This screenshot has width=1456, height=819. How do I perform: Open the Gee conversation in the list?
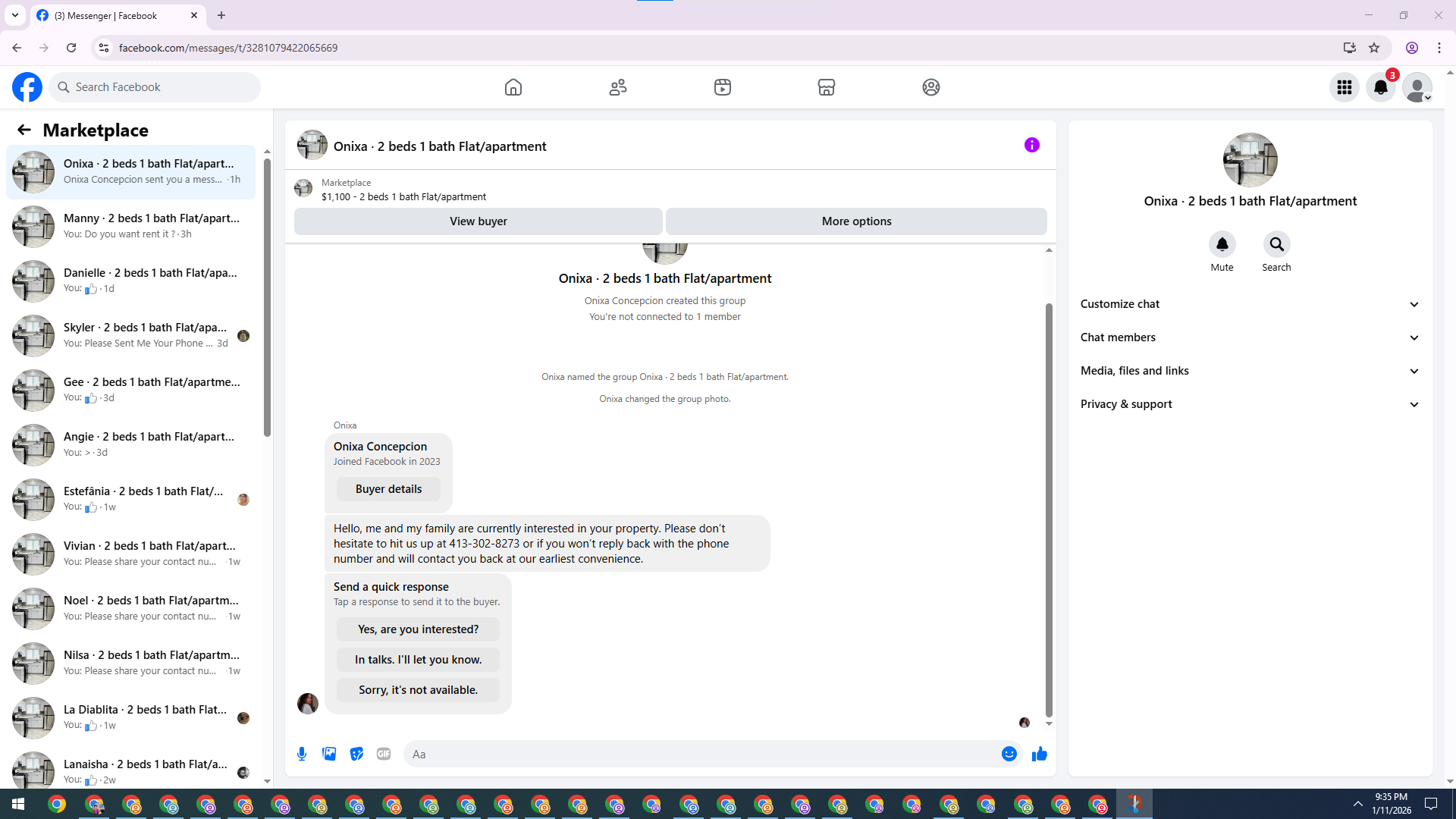tap(130, 390)
